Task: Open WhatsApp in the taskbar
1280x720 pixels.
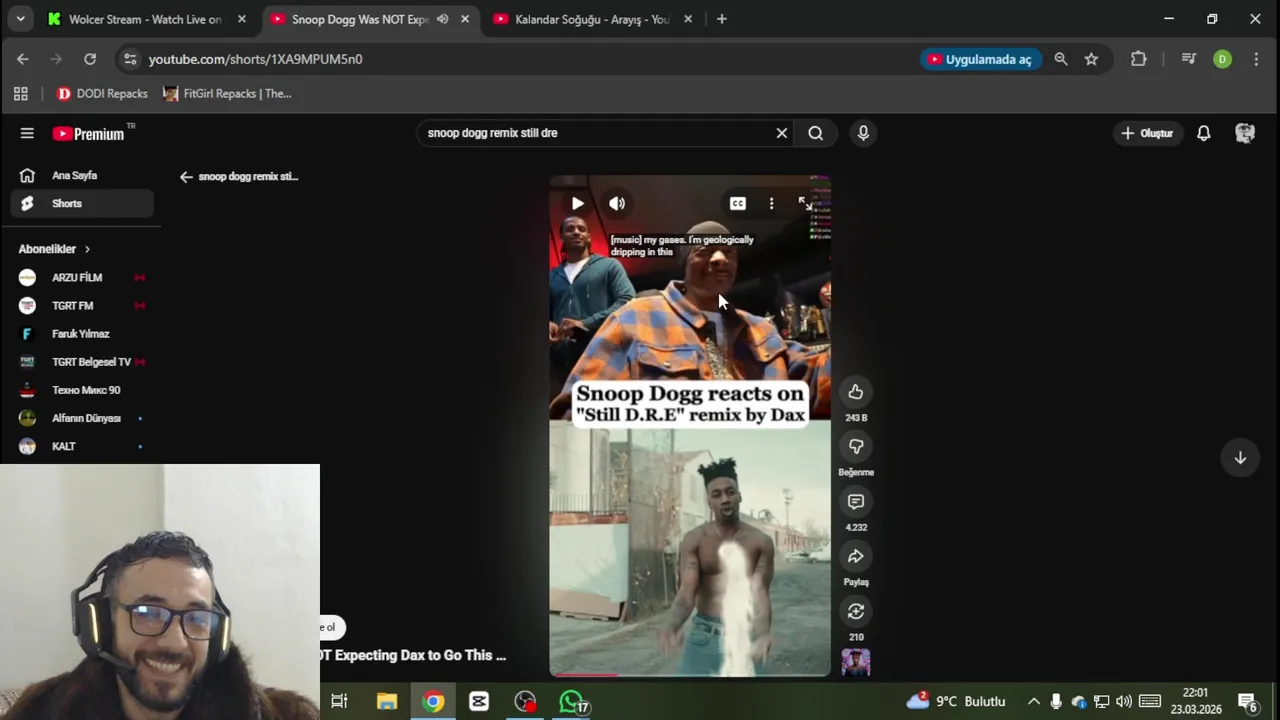Action: pos(571,702)
